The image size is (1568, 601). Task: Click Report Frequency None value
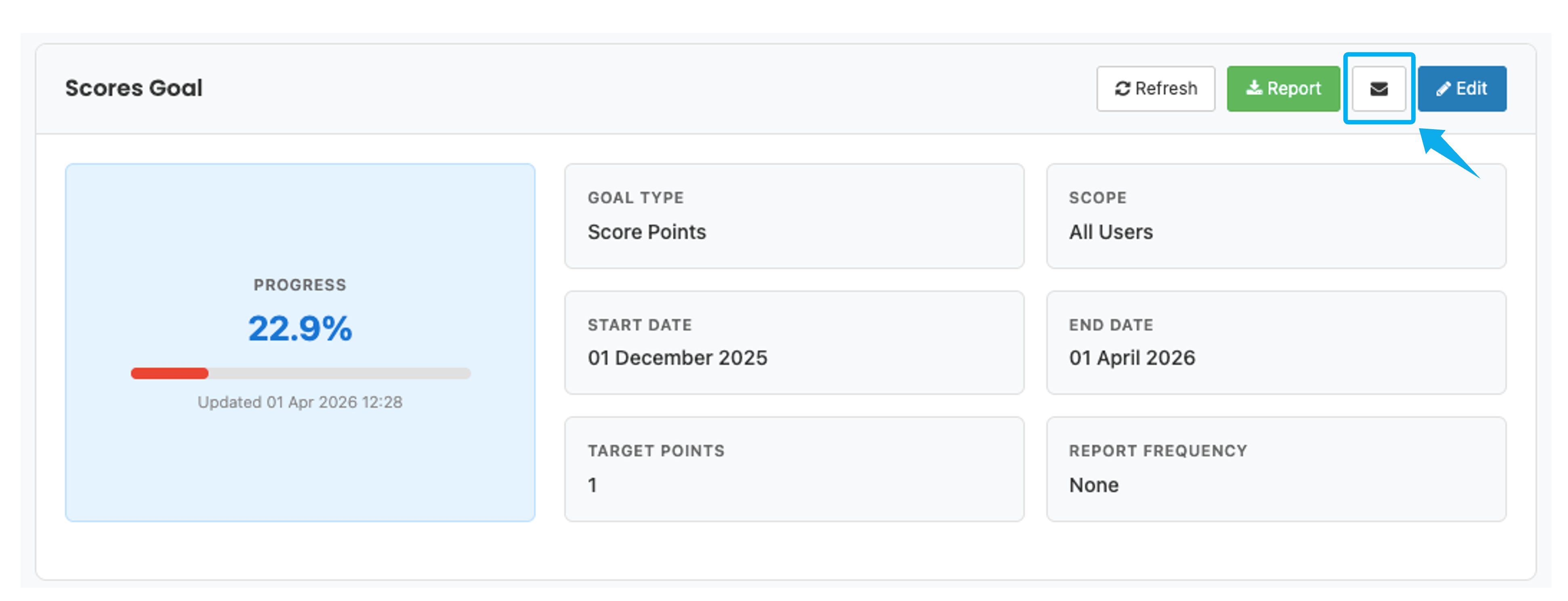pos(1094,485)
